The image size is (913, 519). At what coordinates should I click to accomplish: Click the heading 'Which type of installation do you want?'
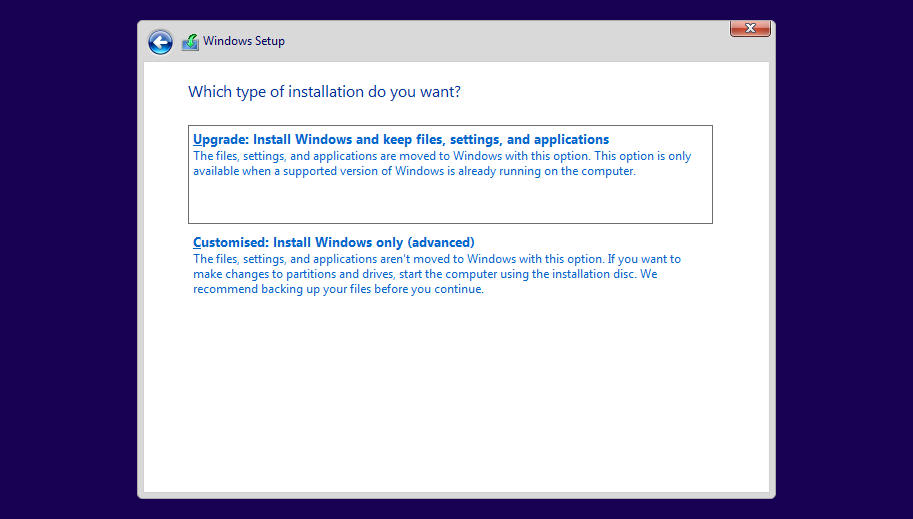point(324,92)
